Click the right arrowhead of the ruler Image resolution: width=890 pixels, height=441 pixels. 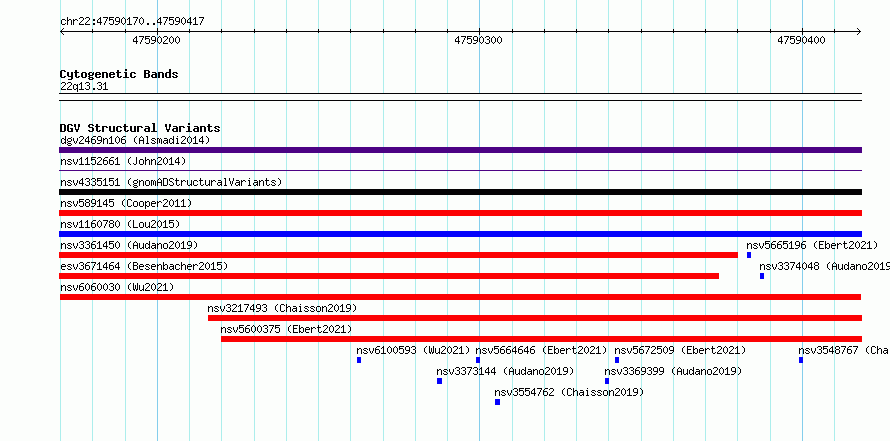click(x=859, y=31)
